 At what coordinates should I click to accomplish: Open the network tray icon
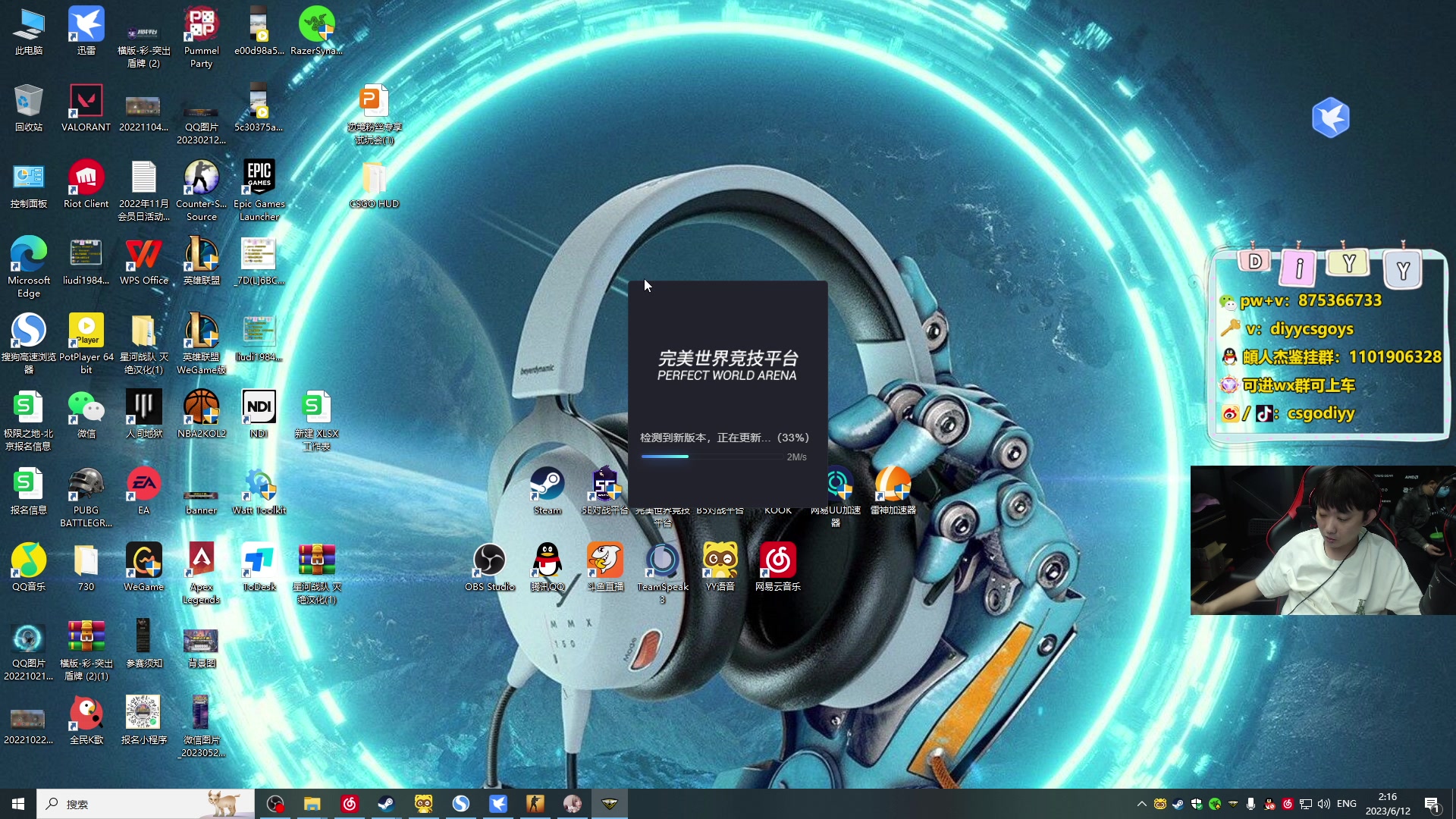click(x=1306, y=804)
